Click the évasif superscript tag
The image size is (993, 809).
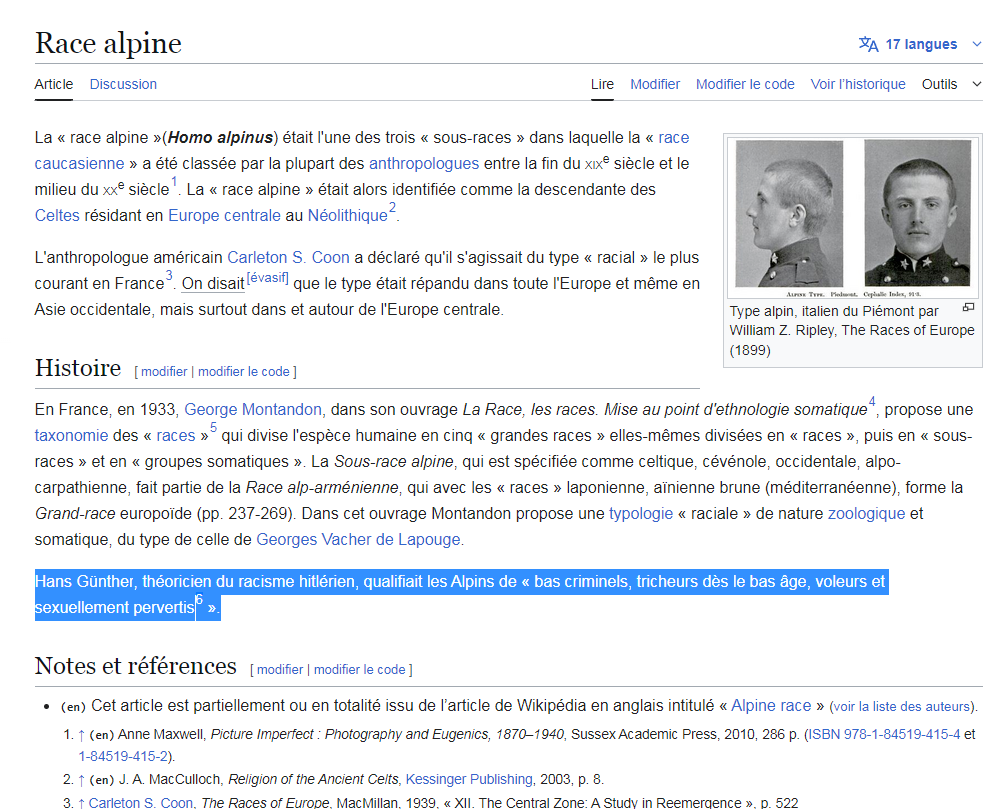tap(267, 277)
